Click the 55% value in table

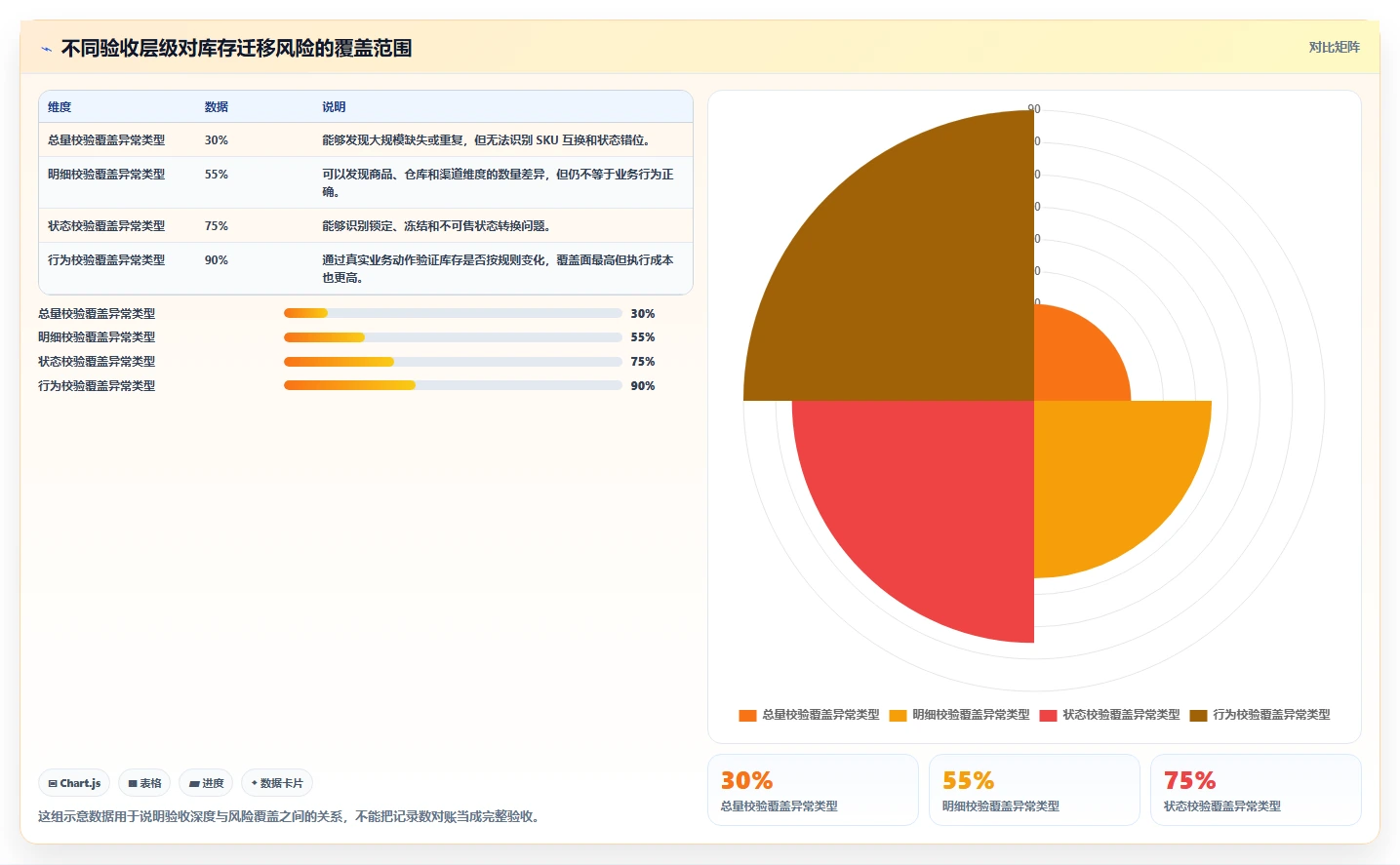click(x=217, y=175)
